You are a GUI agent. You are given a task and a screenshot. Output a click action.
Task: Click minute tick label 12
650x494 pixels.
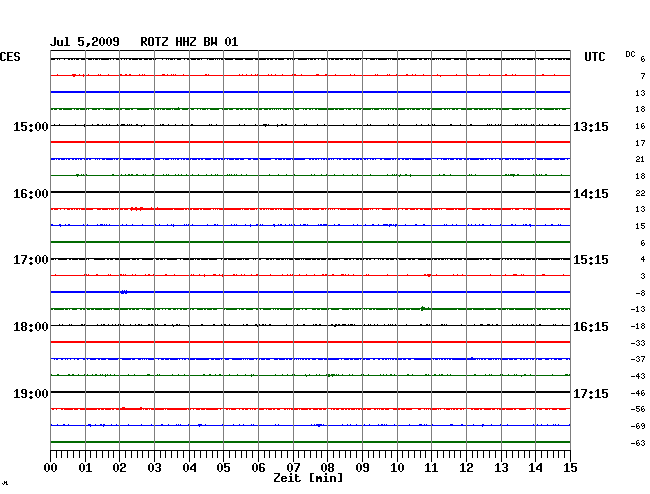(x=466, y=467)
